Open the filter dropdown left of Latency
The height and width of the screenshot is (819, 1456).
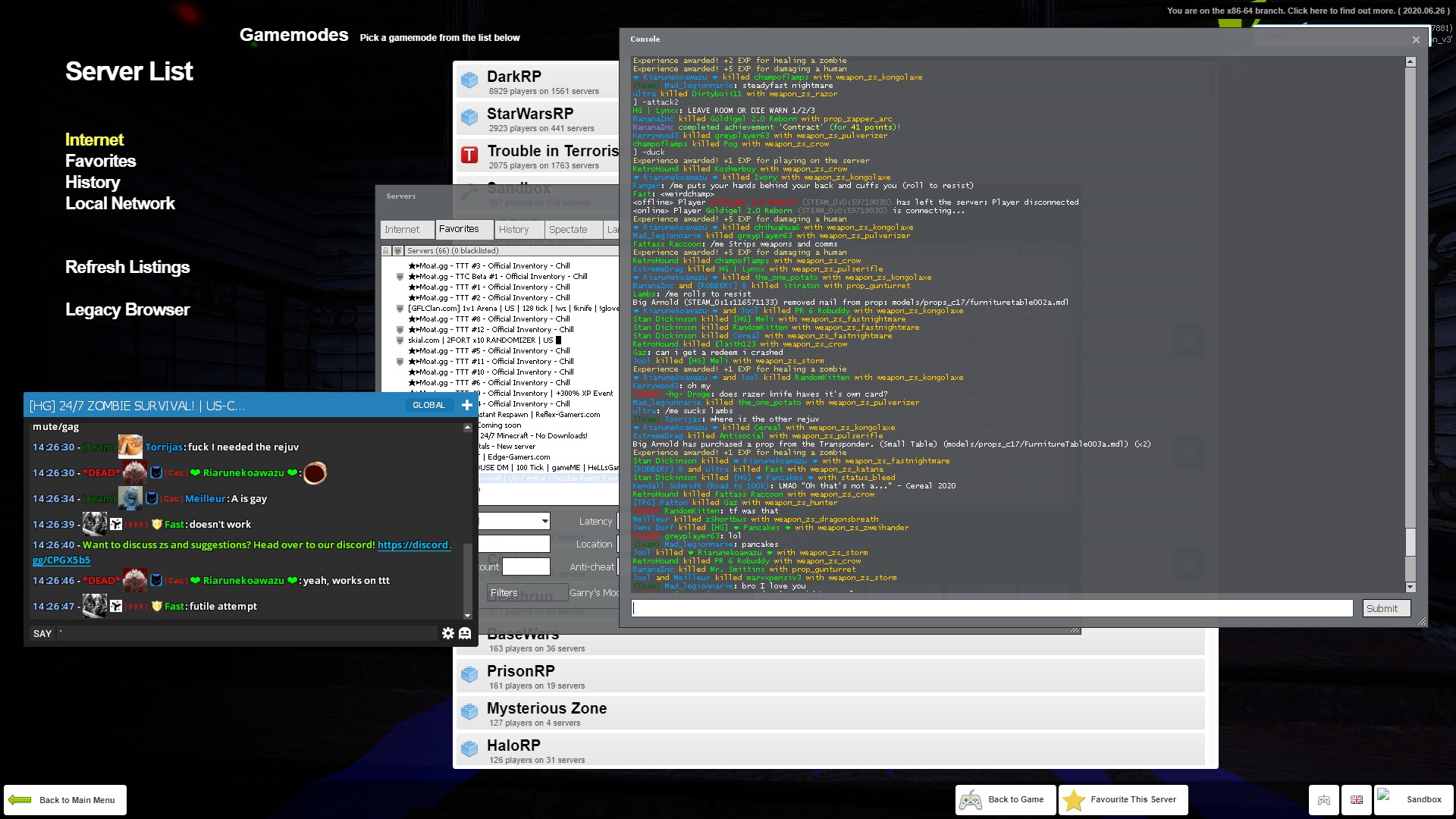(x=514, y=521)
